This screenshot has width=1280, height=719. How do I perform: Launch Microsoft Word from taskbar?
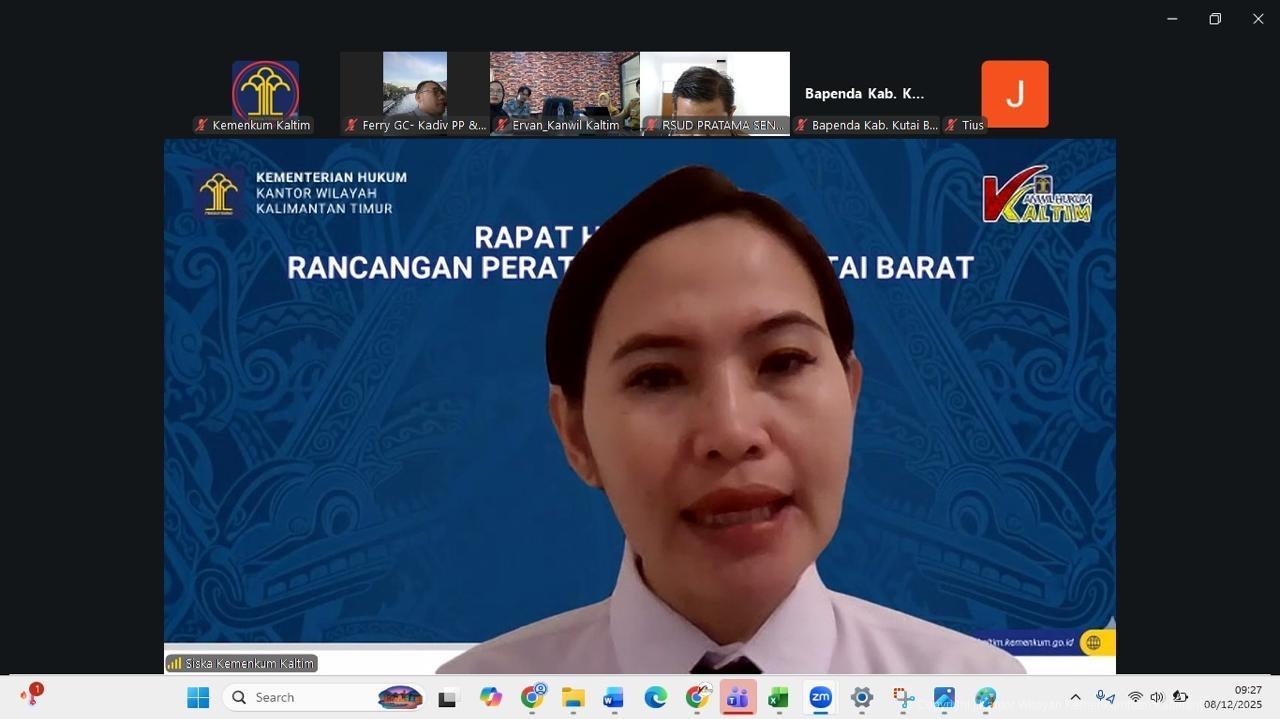coord(614,697)
